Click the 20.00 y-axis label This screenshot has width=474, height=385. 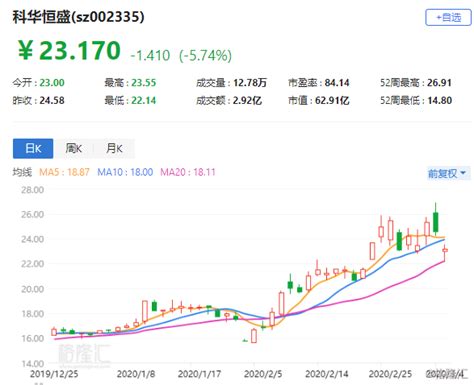pyautogui.click(x=32, y=289)
